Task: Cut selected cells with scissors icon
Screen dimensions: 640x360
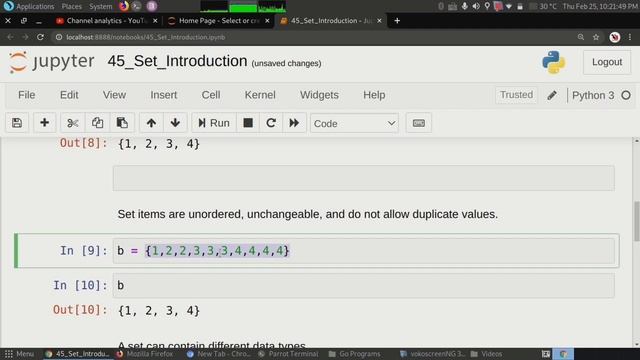Action: click(x=73, y=123)
